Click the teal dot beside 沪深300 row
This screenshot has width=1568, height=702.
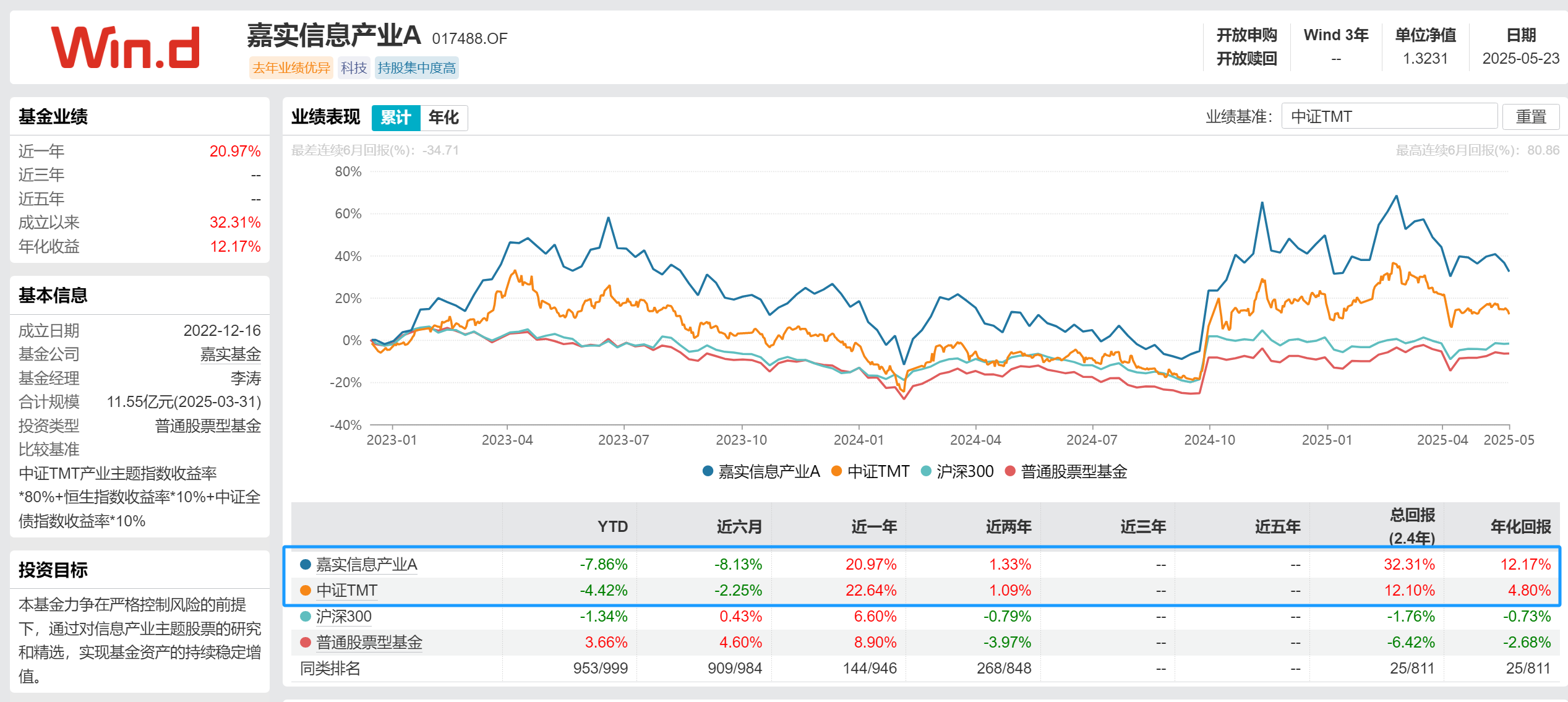click(x=306, y=616)
